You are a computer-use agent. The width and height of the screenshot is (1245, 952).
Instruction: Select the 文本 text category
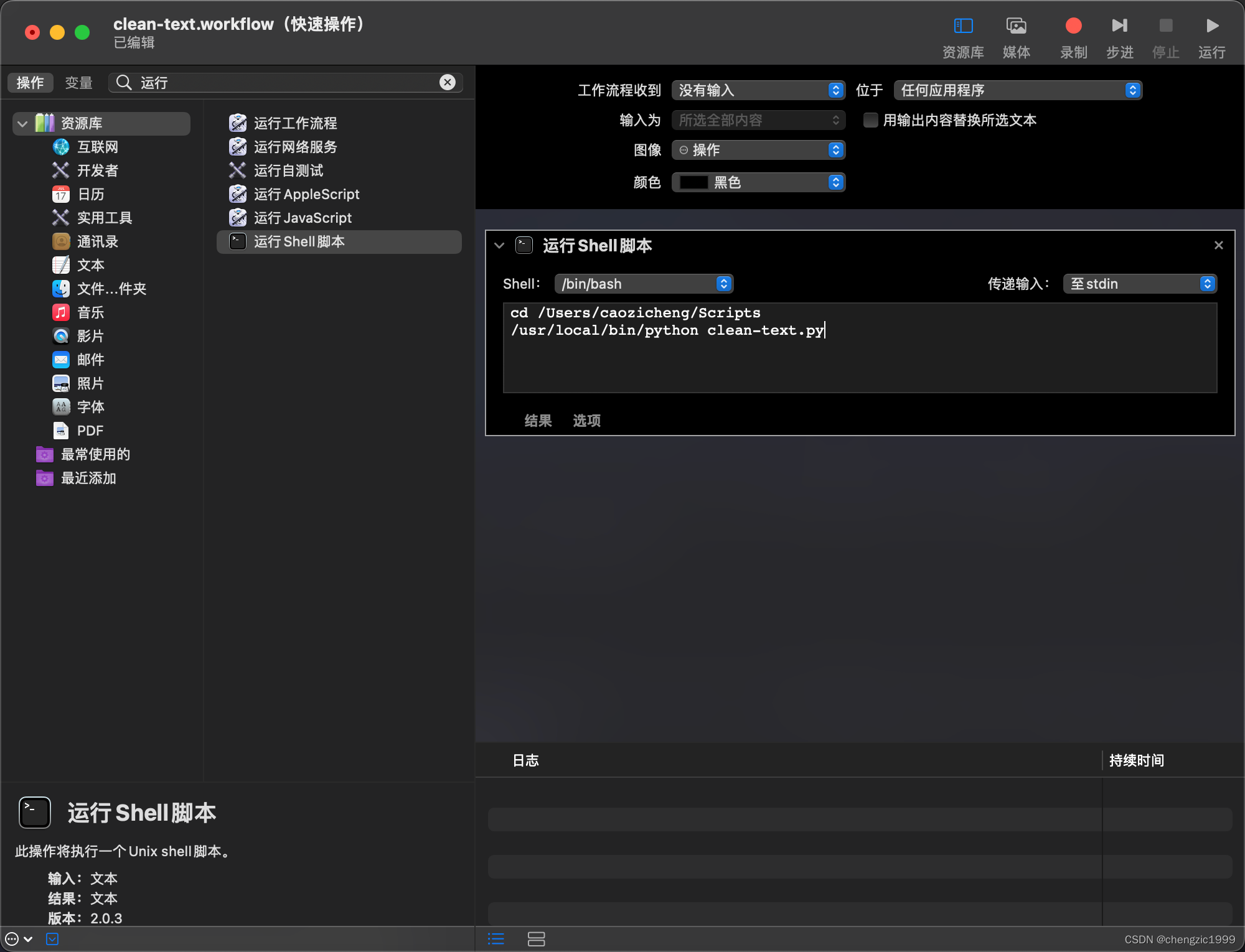78,265
